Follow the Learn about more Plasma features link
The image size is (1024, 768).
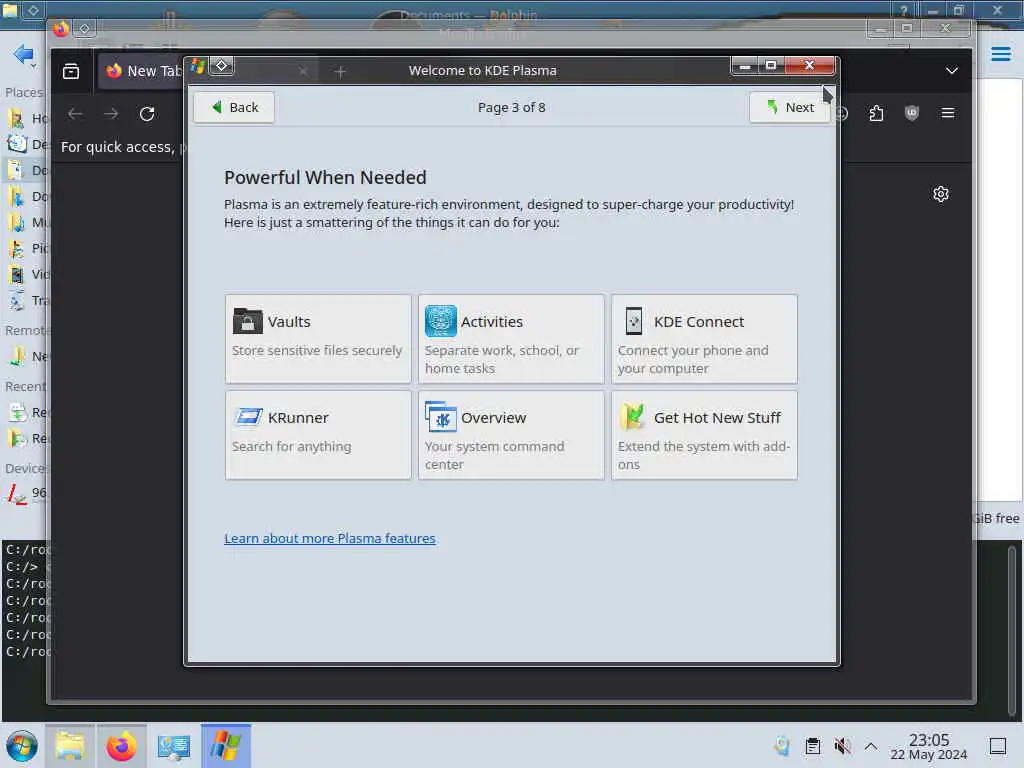[330, 538]
